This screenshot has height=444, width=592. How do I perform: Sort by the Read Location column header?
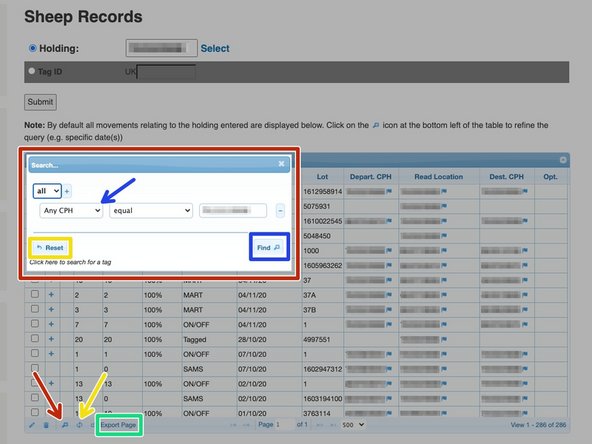(439, 177)
